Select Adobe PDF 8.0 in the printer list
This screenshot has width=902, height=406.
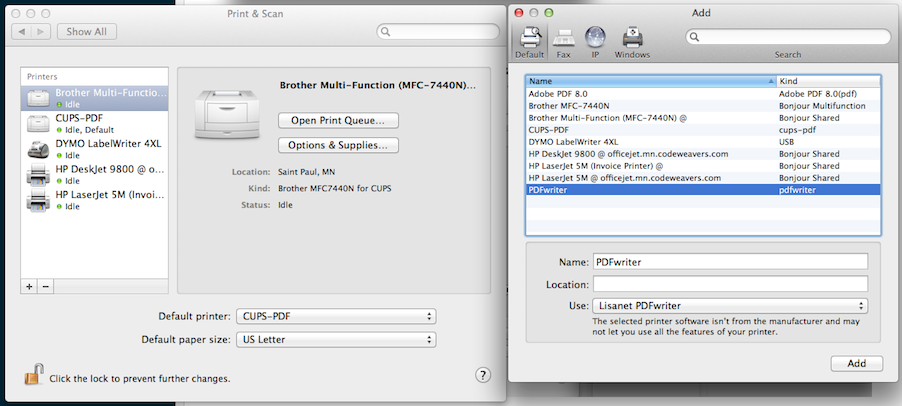pos(650,93)
